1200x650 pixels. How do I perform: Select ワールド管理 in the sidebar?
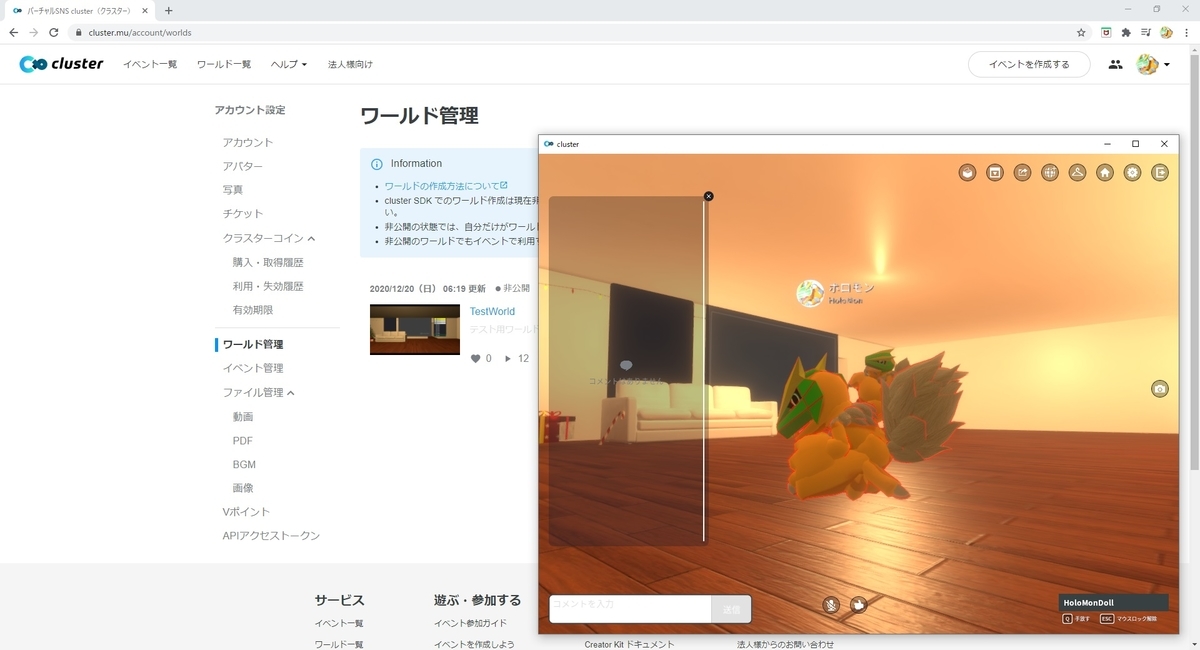pos(253,344)
